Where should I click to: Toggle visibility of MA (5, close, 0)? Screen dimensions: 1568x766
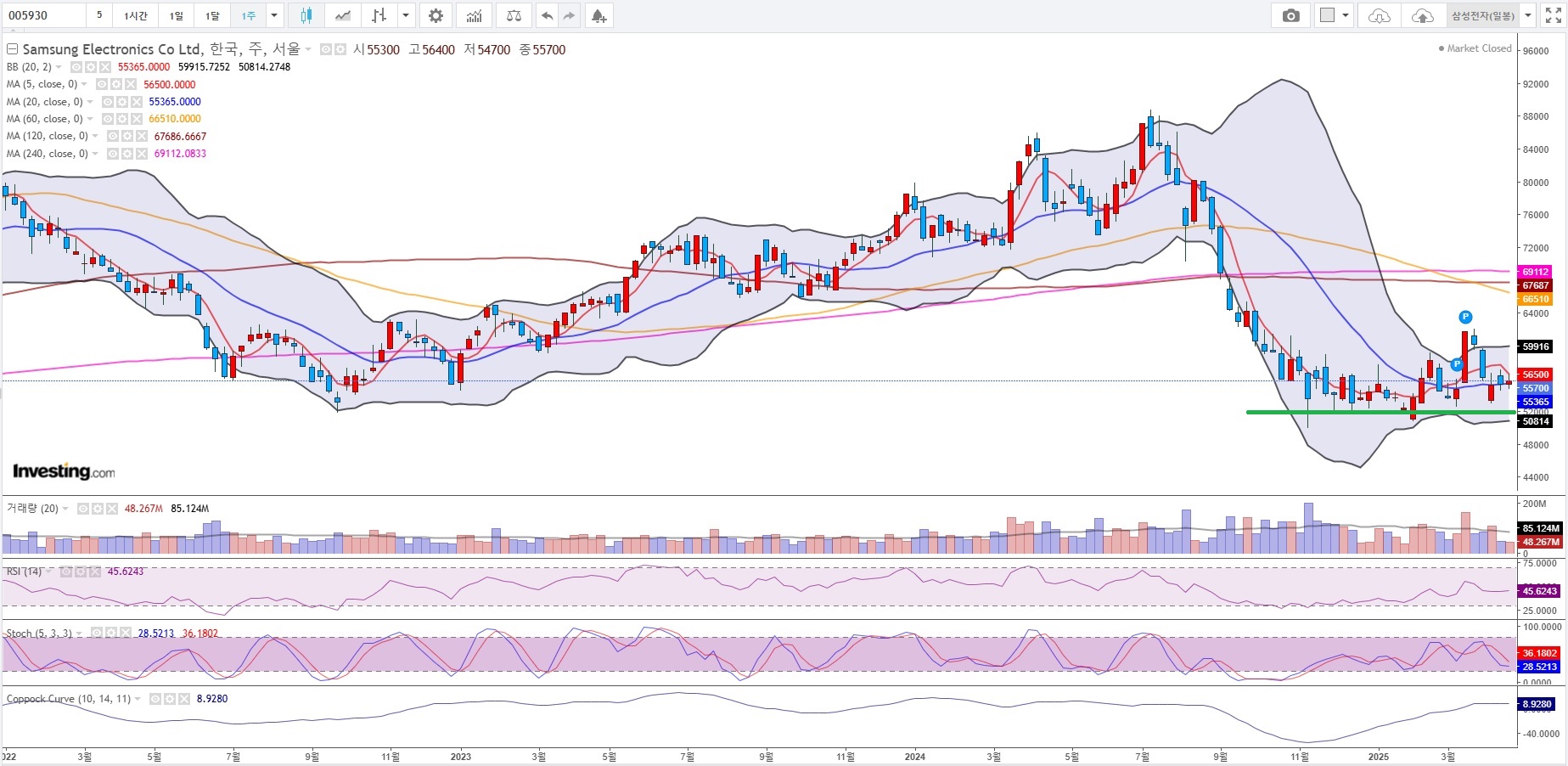[x=101, y=84]
